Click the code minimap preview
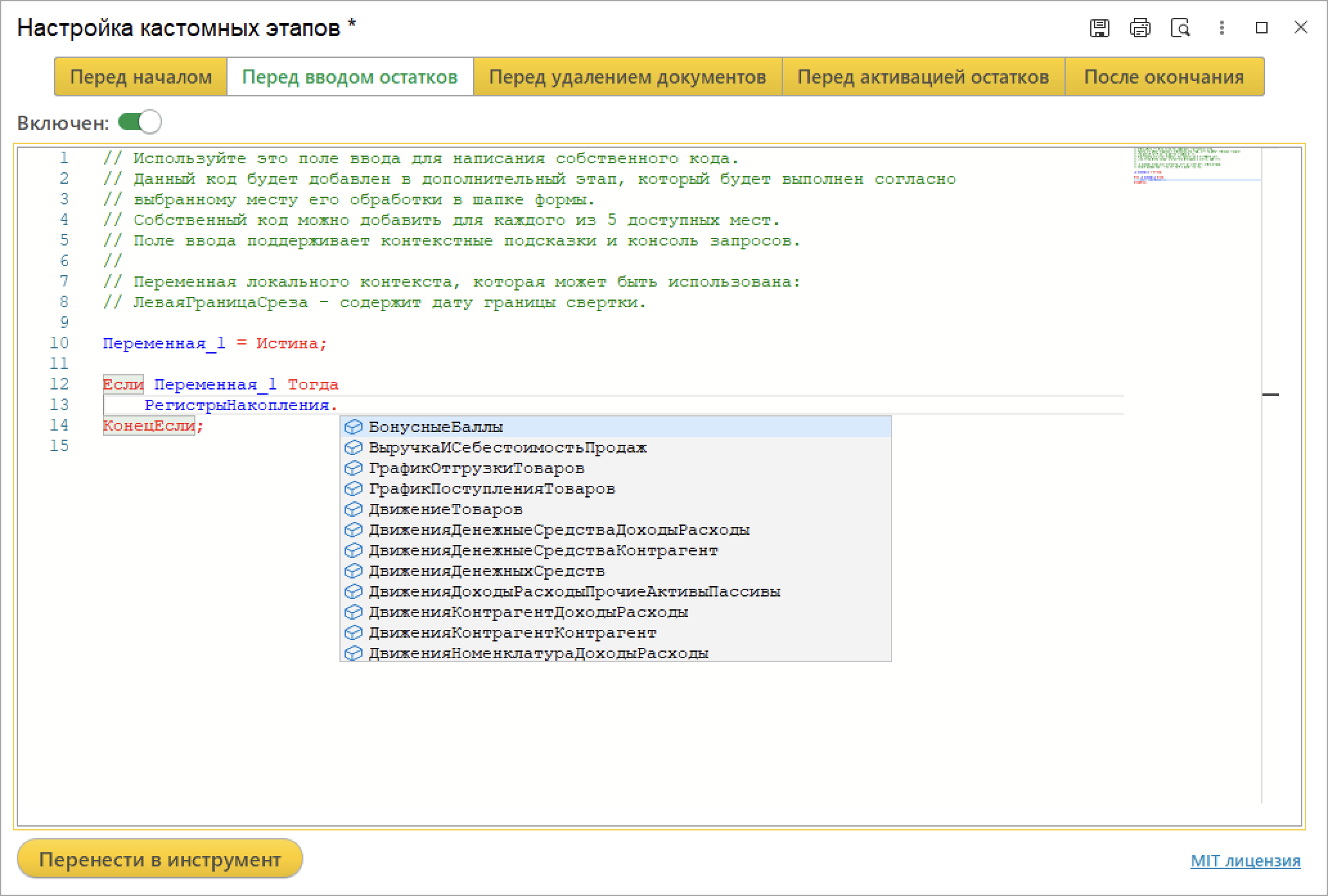Image resolution: width=1328 pixels, height=896 pixels. click(x=1196, y=166)
